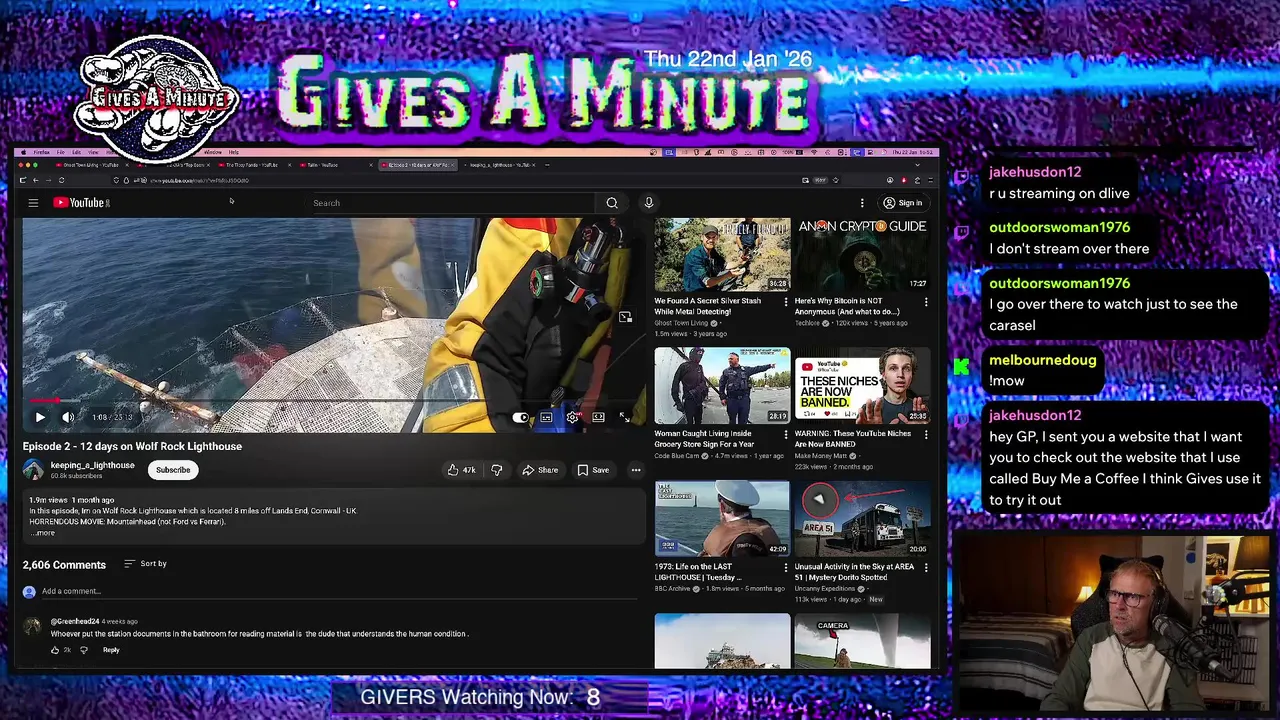Open @Greenhead24 commenter profile picture
The height and width of the screenshot is (720, 1280).
[32, 627]
